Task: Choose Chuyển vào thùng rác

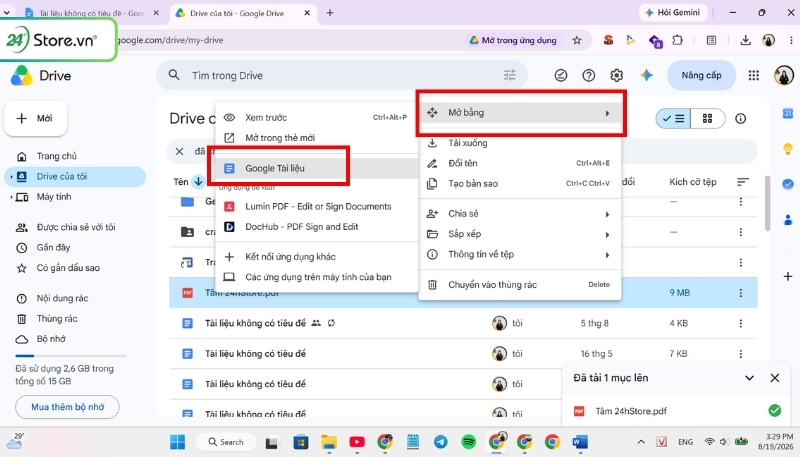Action: tap(520, 285)
